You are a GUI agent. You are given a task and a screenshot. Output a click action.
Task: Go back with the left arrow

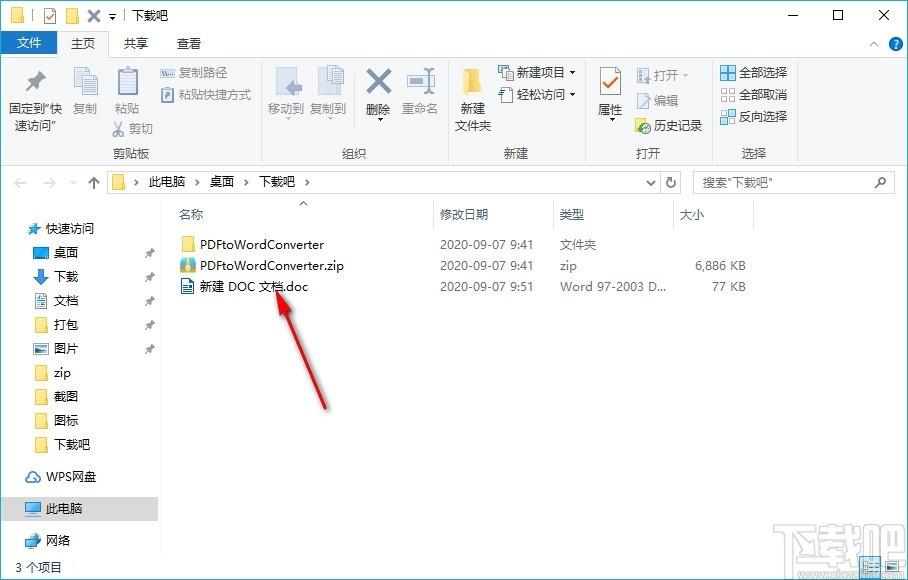tap(20, 183)
